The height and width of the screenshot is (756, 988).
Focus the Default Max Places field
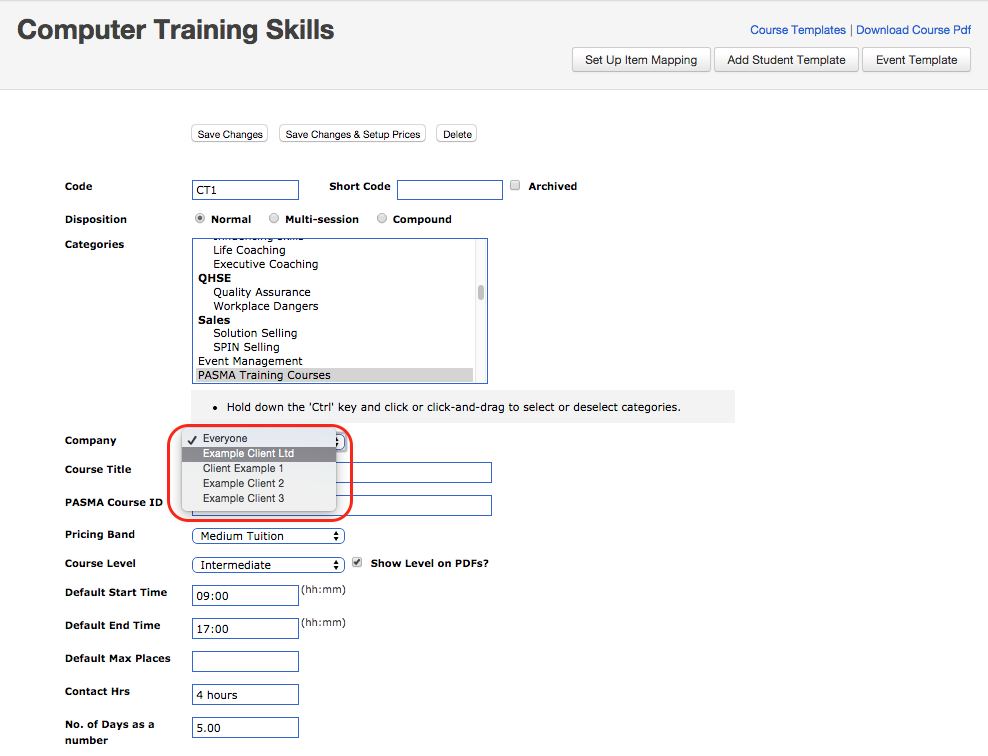(245, 662)
